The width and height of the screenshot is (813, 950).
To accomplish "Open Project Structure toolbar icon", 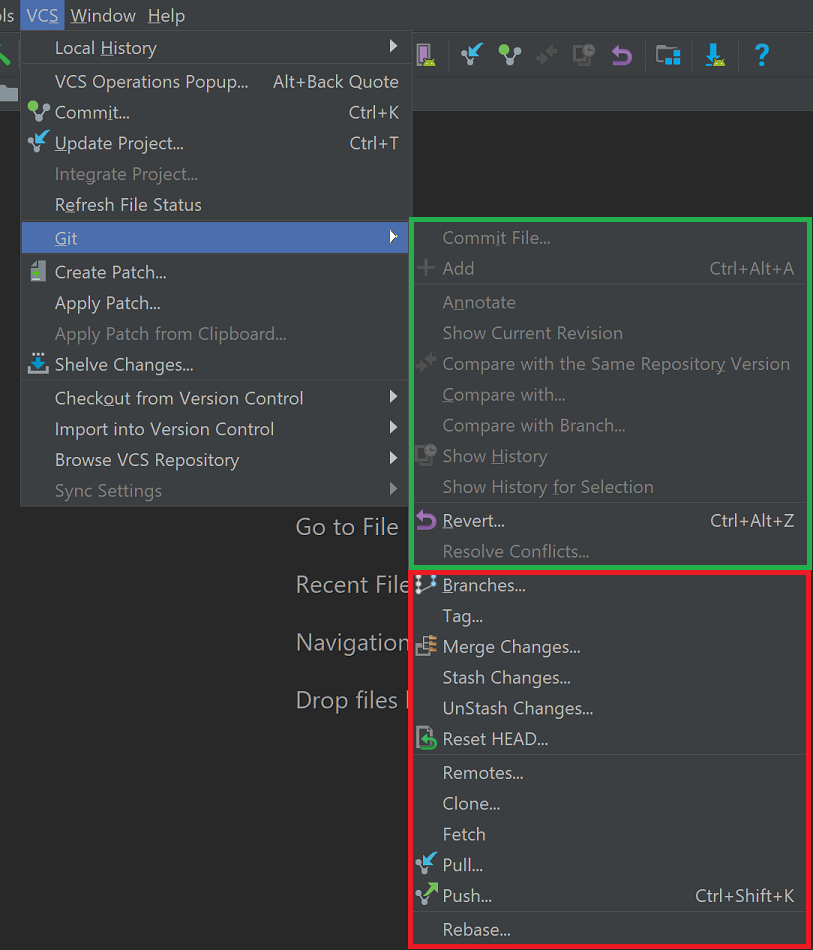I will [668, 56].
